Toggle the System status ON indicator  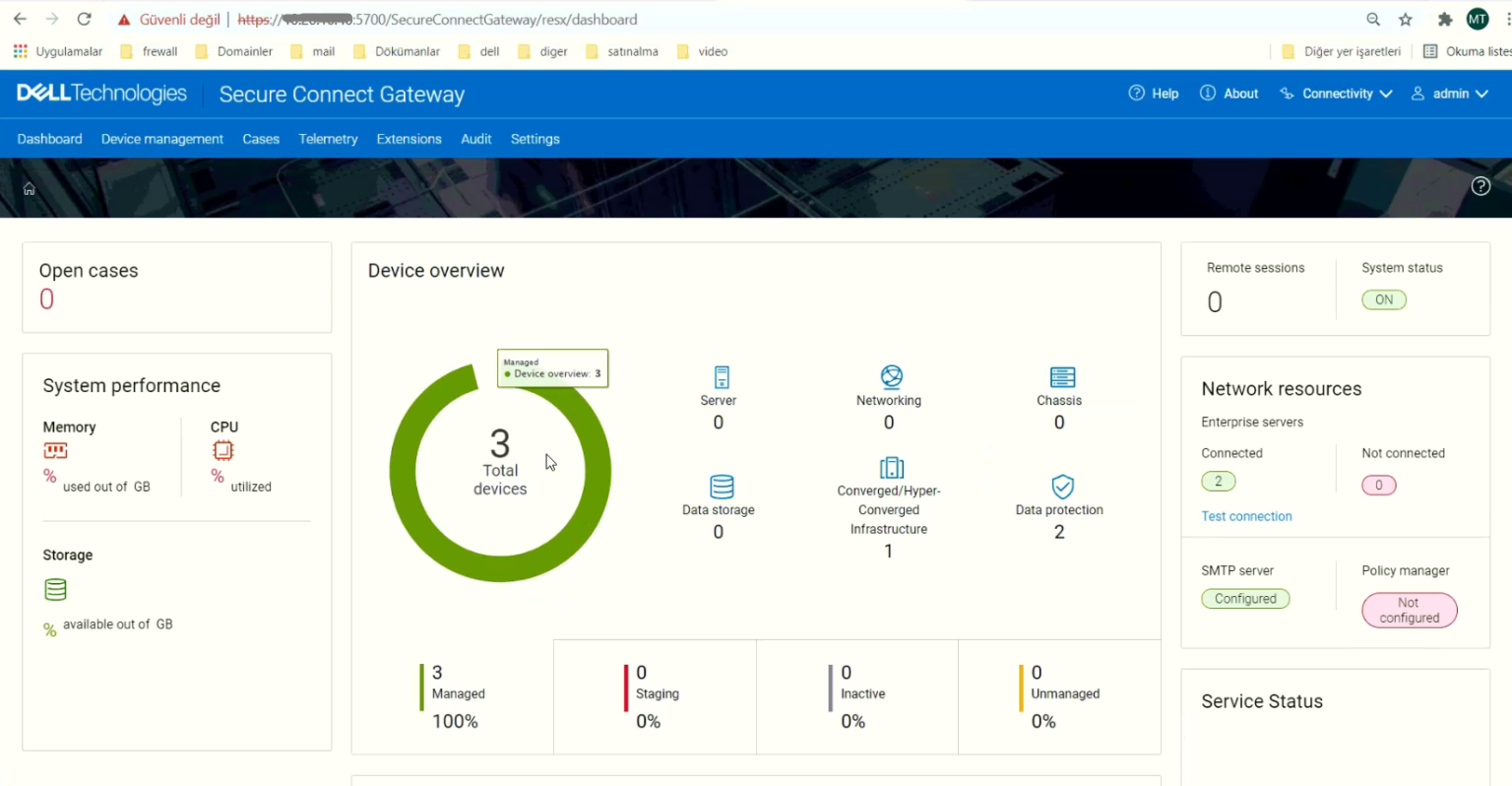click(x=1384, y=299)
